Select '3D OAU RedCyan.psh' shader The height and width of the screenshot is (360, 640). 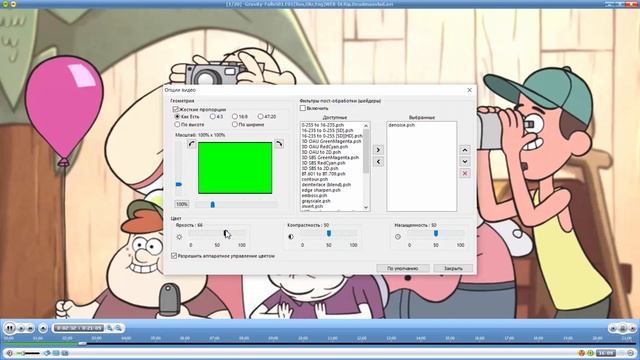pyautogui.click(x=325, y=147)
